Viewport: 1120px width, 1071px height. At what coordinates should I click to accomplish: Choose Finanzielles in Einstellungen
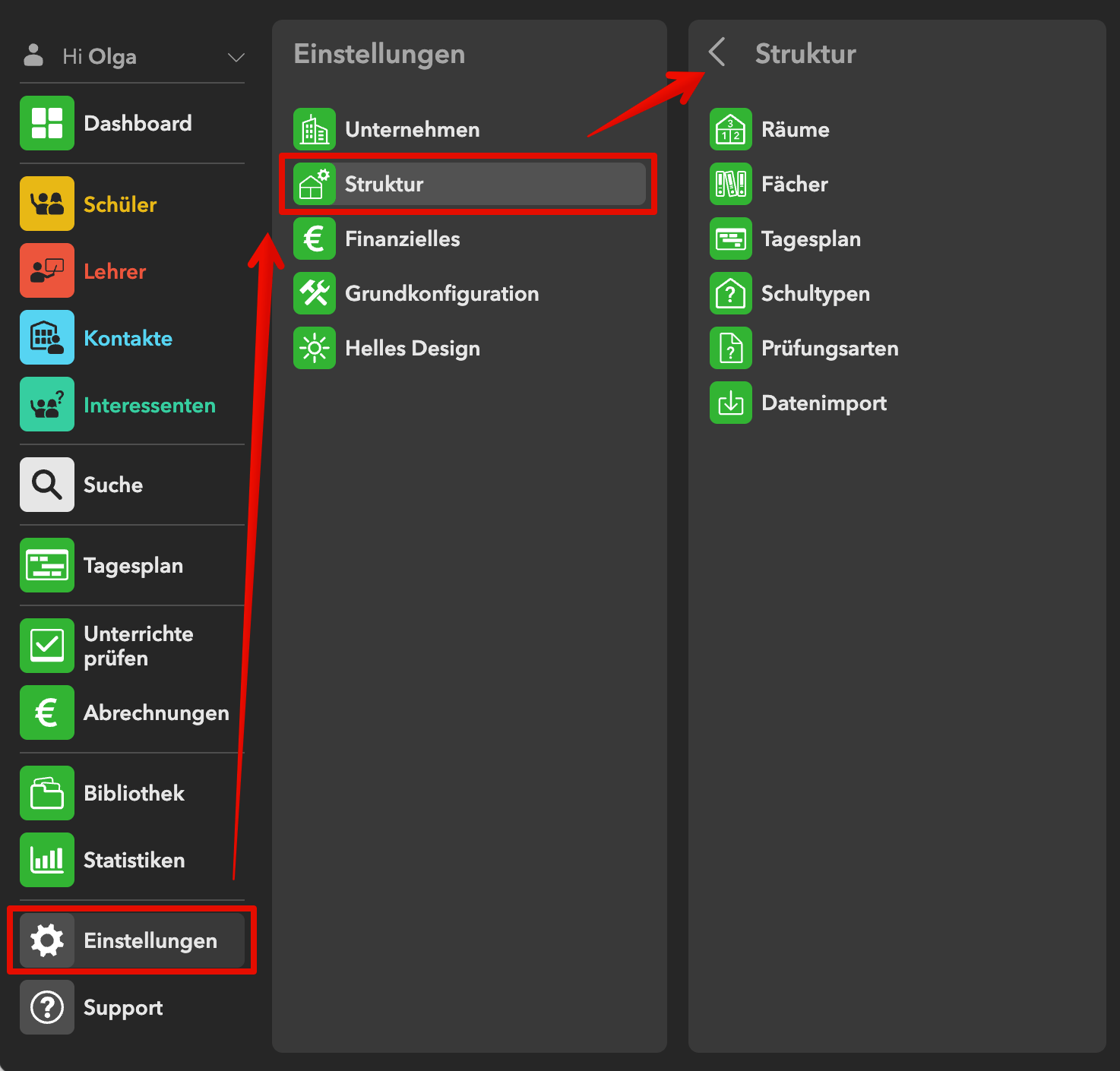pyautogui.click(x=403, y=239)
